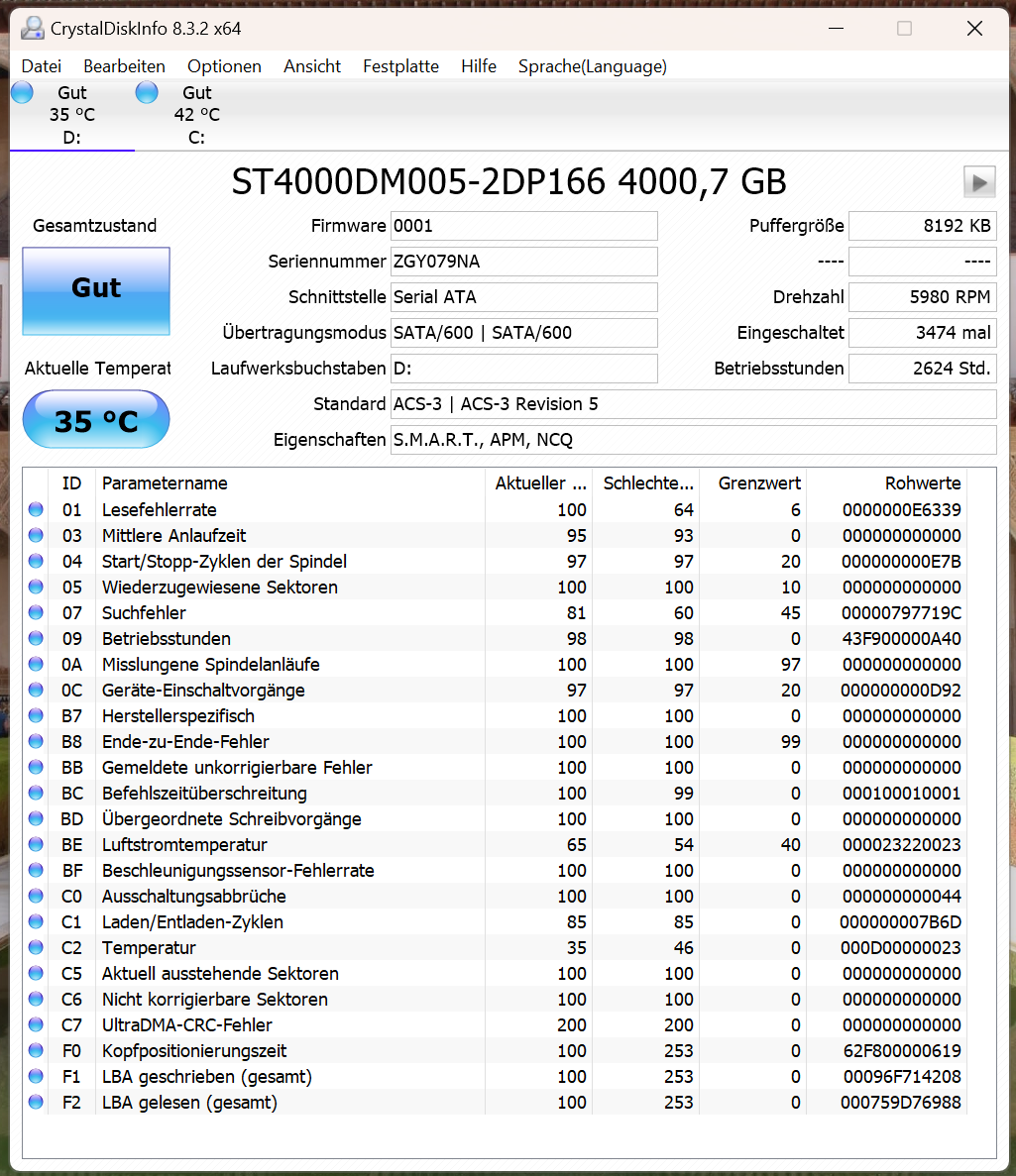This screenshot has width=1016, height=1176.
Task: Click the Rohwerte column header
Action: 887,483
